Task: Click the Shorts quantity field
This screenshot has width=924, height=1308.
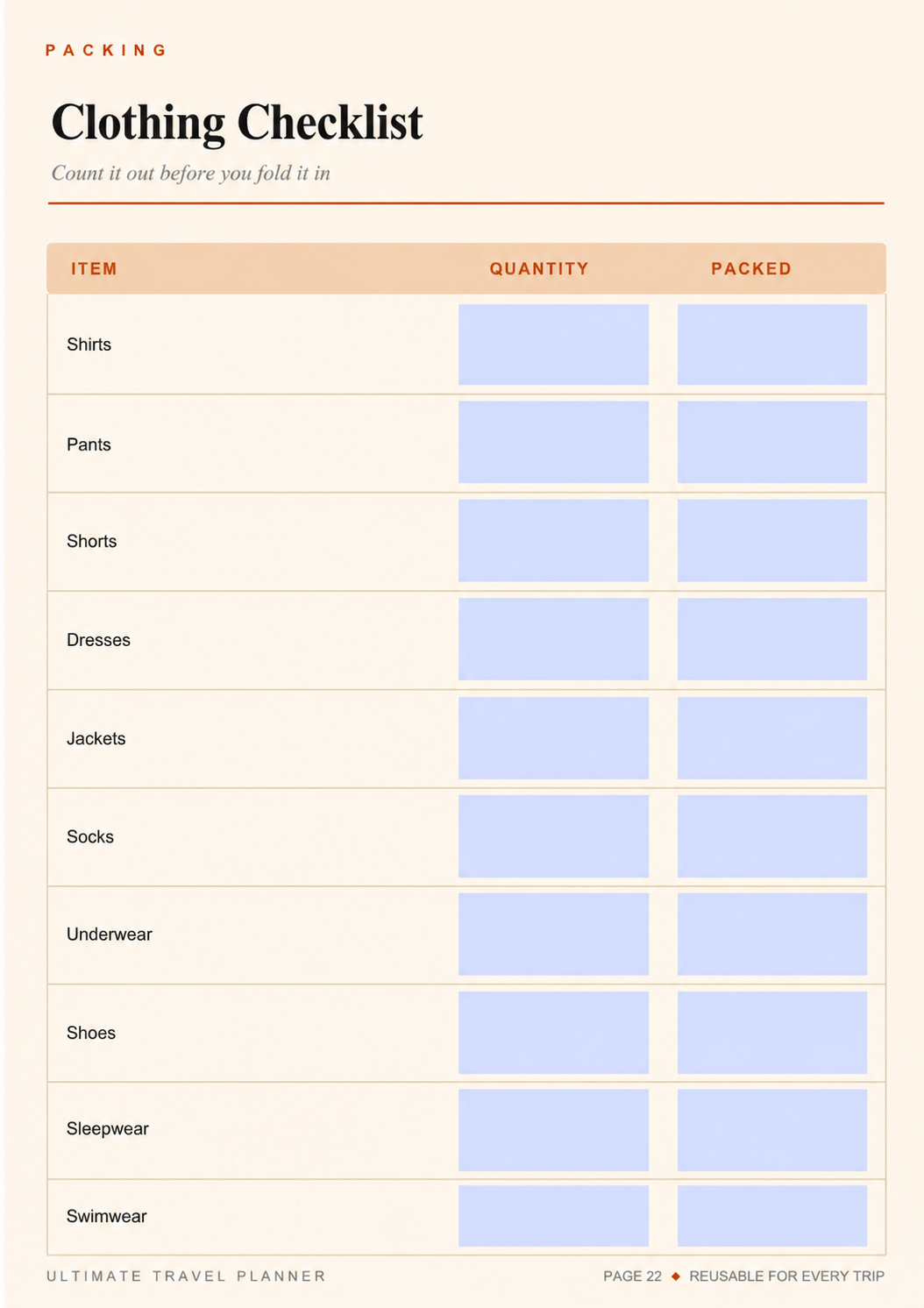Action: click(553, 541)
